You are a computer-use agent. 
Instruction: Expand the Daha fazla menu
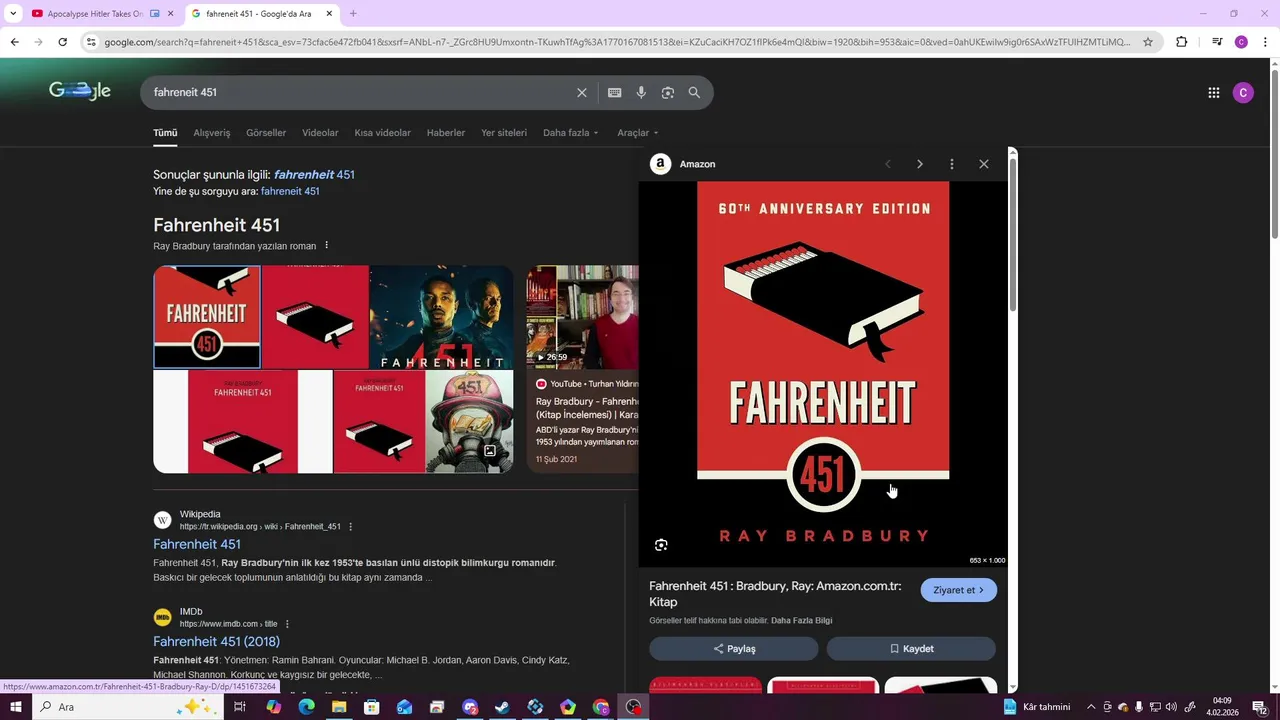pos(571,133)
